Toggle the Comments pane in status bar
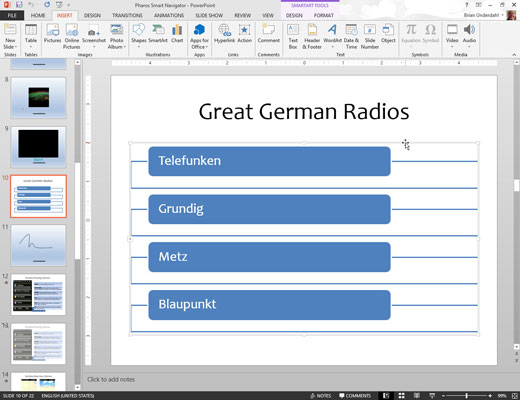This screenshot has height=400, width=520. (355, 396)
